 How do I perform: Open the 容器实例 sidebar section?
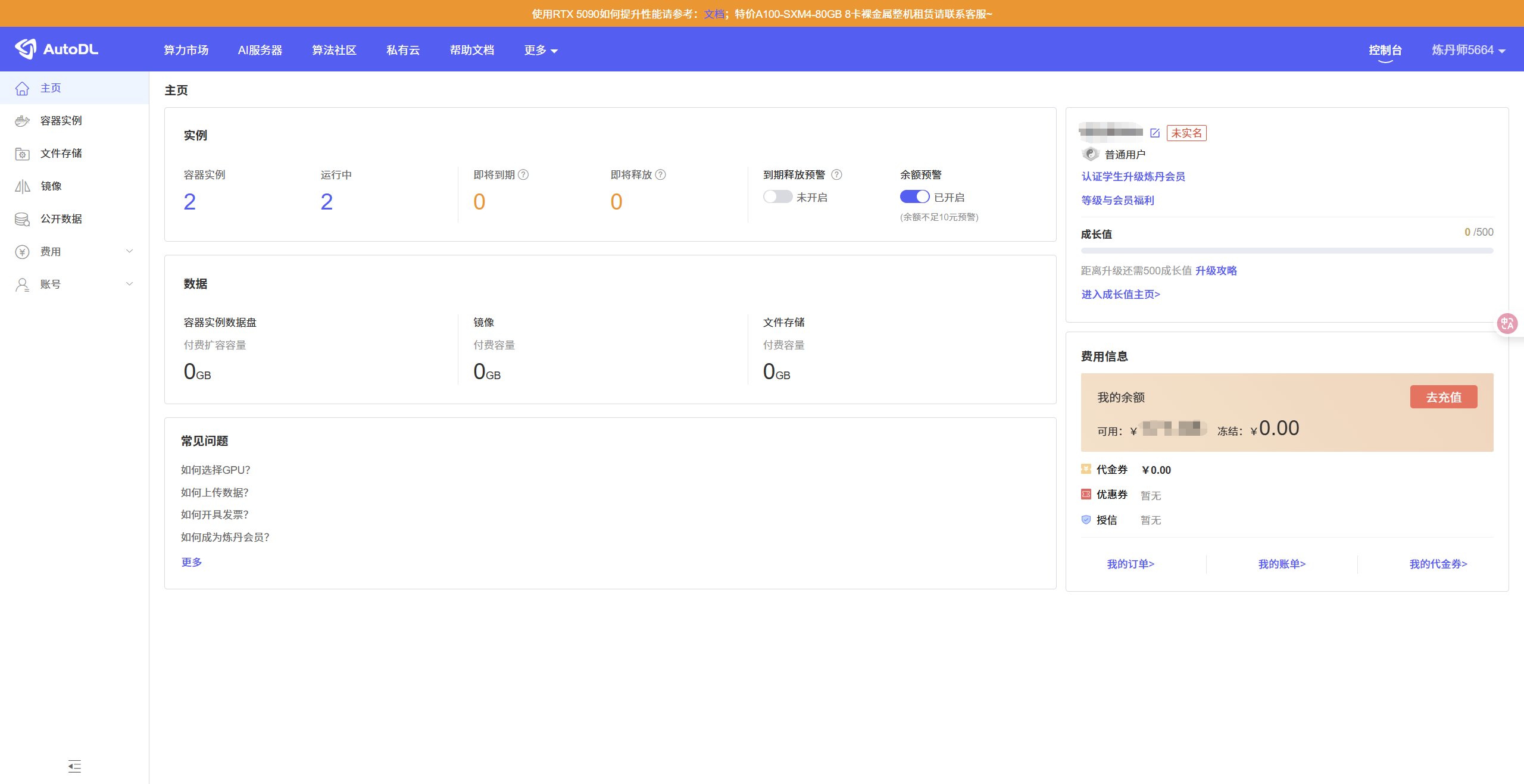tap(60, 120)
